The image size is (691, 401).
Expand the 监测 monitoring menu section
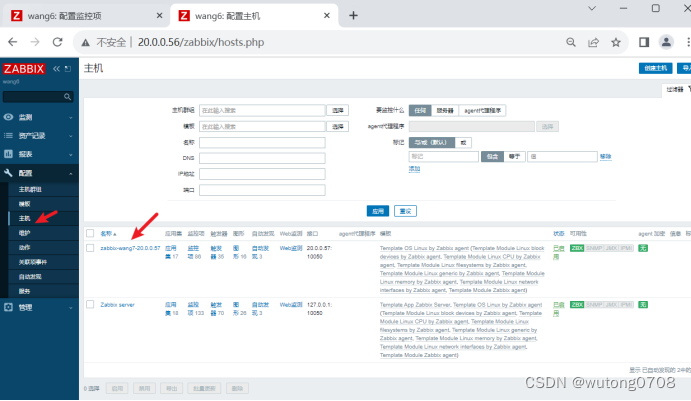[x=39, y=117]
